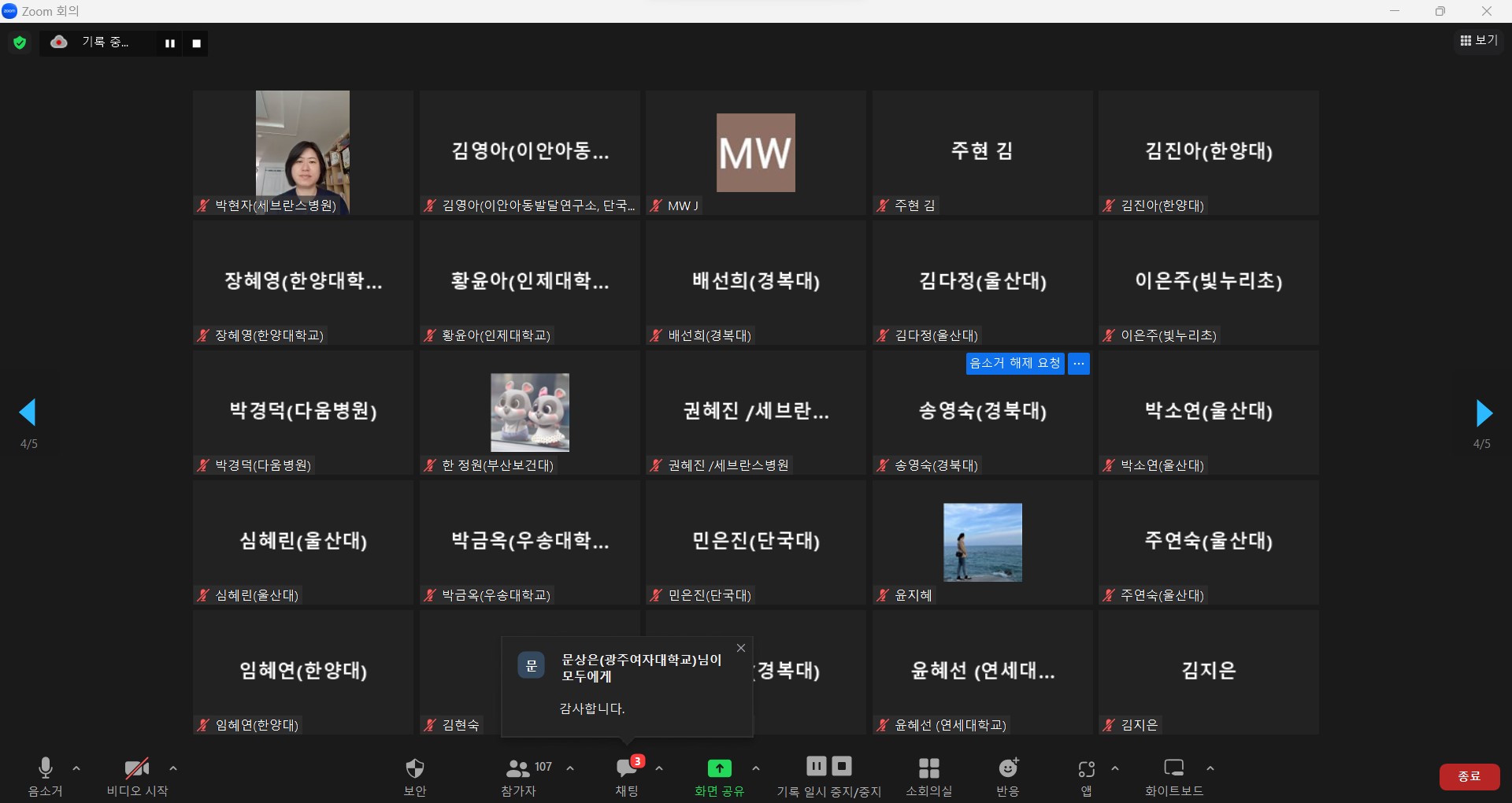Stop the recording using top-left stop button

click(x=197, y=43)
